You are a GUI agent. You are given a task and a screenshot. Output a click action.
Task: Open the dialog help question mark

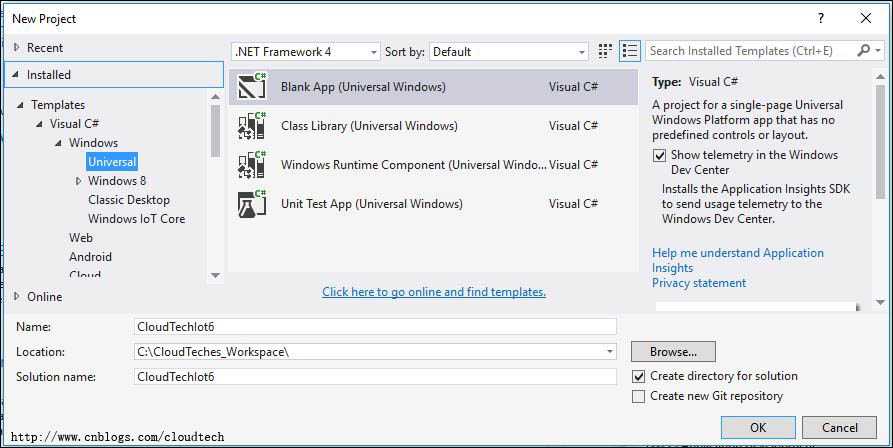pos(821,18)
